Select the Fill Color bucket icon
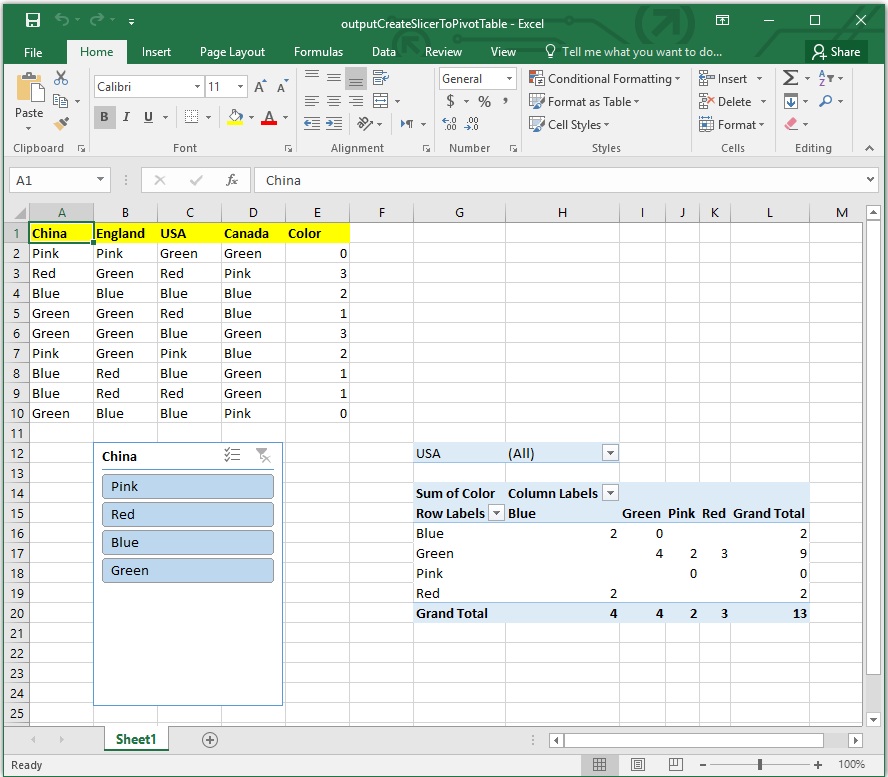888x777 pixels. (237, 117)
